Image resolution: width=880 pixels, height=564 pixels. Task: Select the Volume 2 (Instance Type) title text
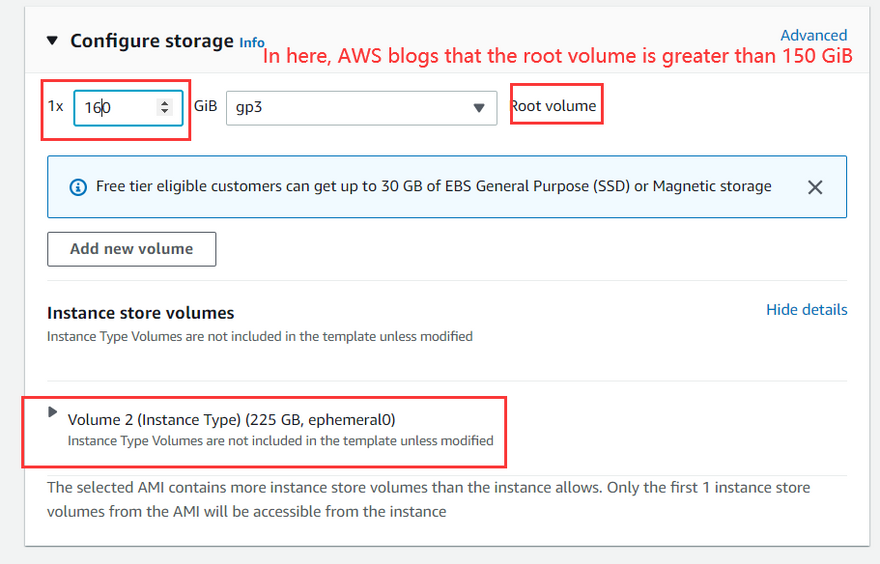click(x=232, y=419)
